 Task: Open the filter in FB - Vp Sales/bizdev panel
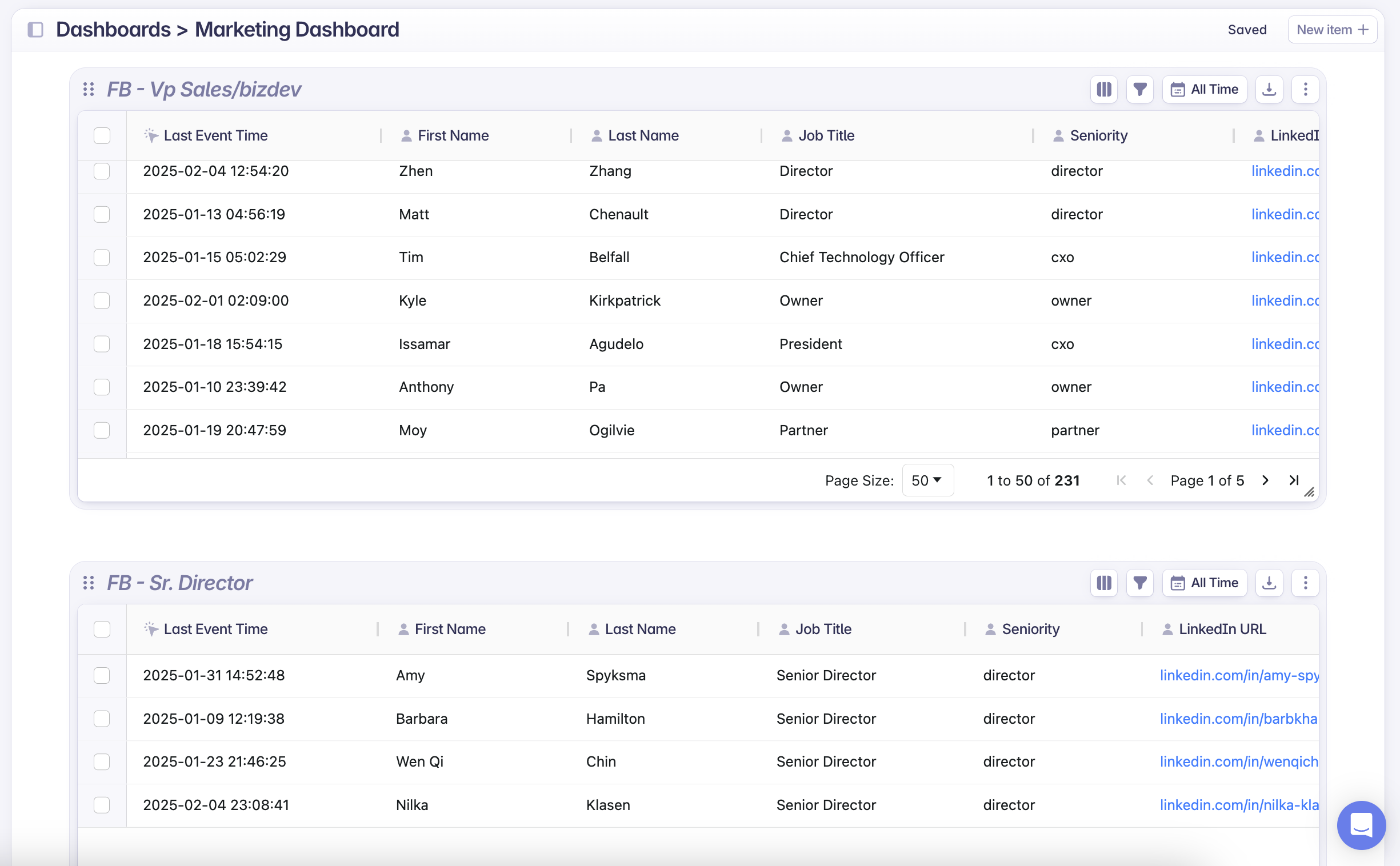pos(1140,89)
